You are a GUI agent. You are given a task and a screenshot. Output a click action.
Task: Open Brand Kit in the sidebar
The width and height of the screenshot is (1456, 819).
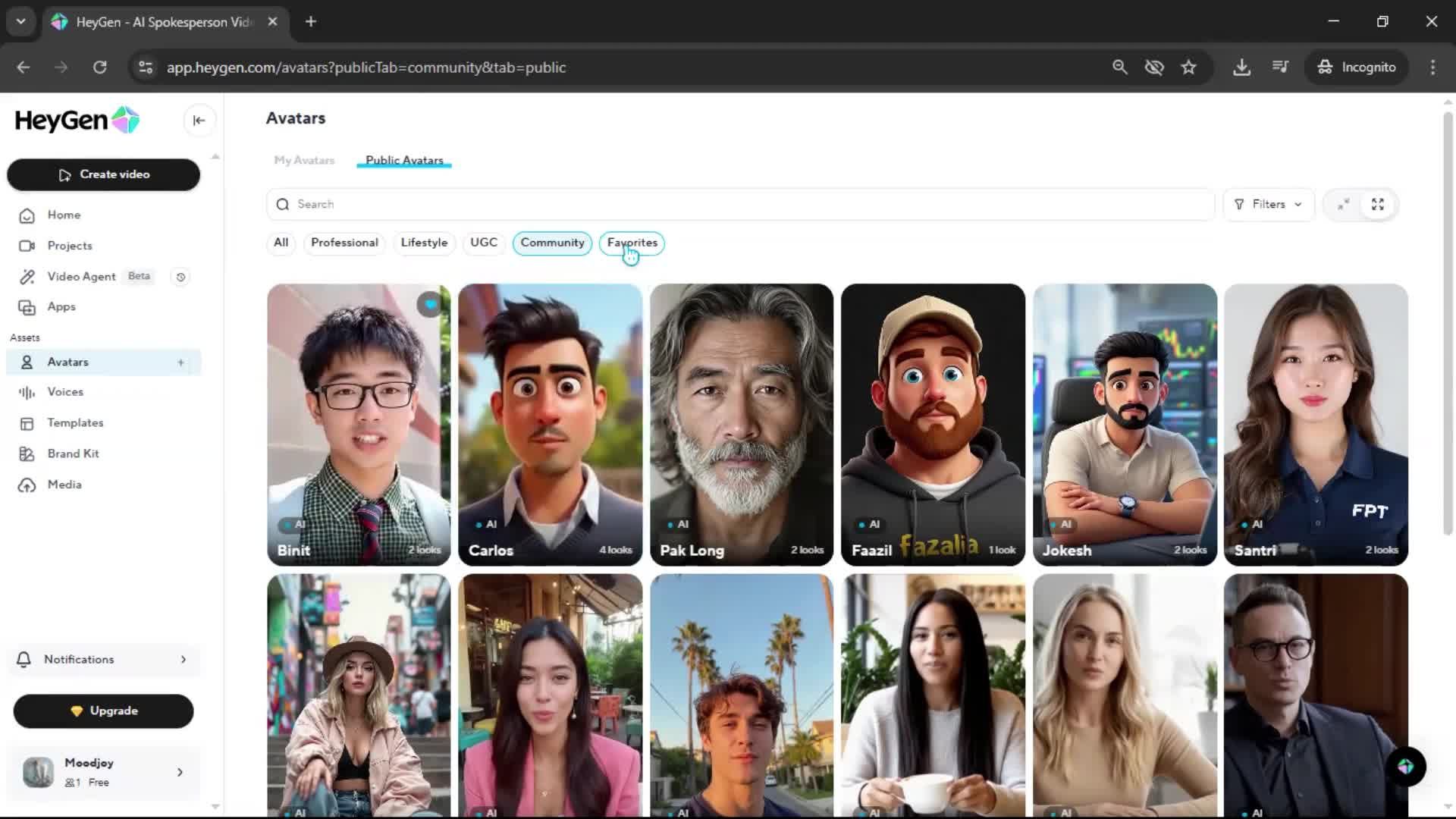pos(73,453)
